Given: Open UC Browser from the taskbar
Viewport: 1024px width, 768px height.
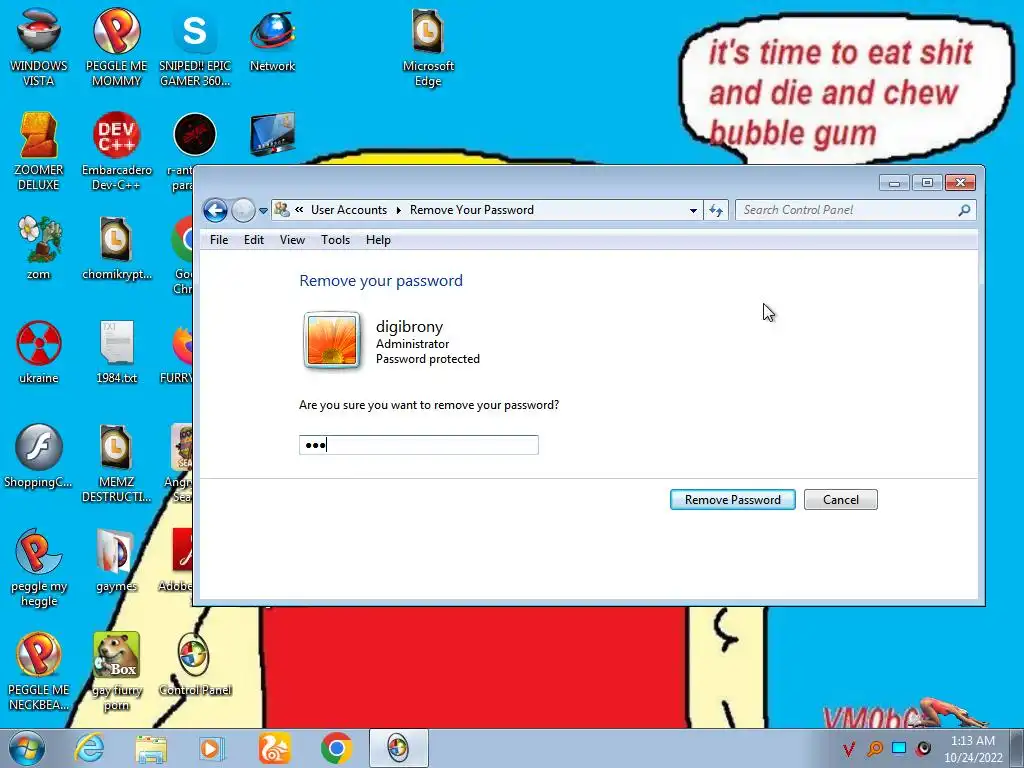Looking at the screenshot, I should pos(274,748).
